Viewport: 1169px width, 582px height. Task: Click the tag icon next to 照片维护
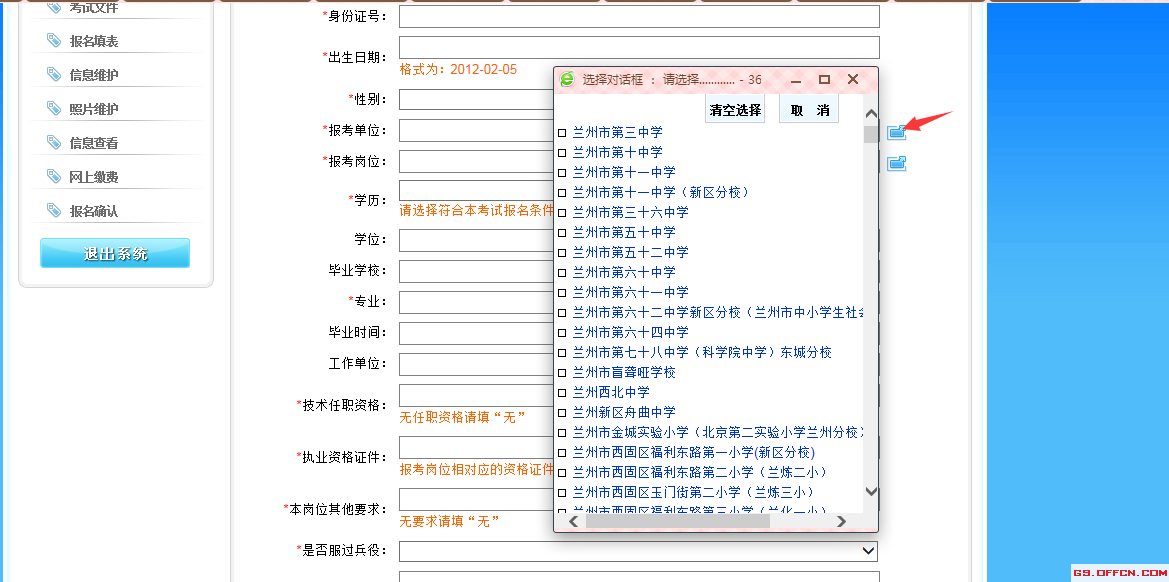pyautogui.click(x=54, y=108)
